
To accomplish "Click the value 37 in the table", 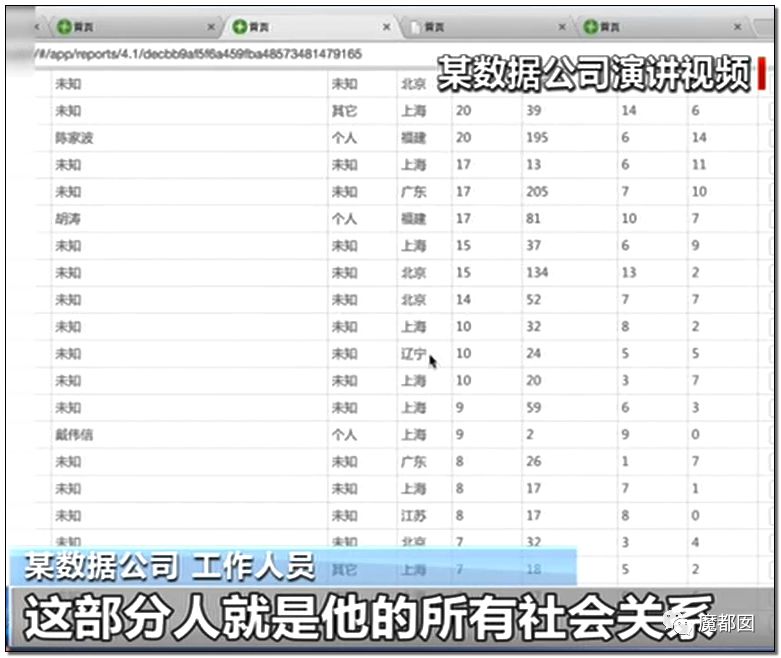I will point(534,246).
